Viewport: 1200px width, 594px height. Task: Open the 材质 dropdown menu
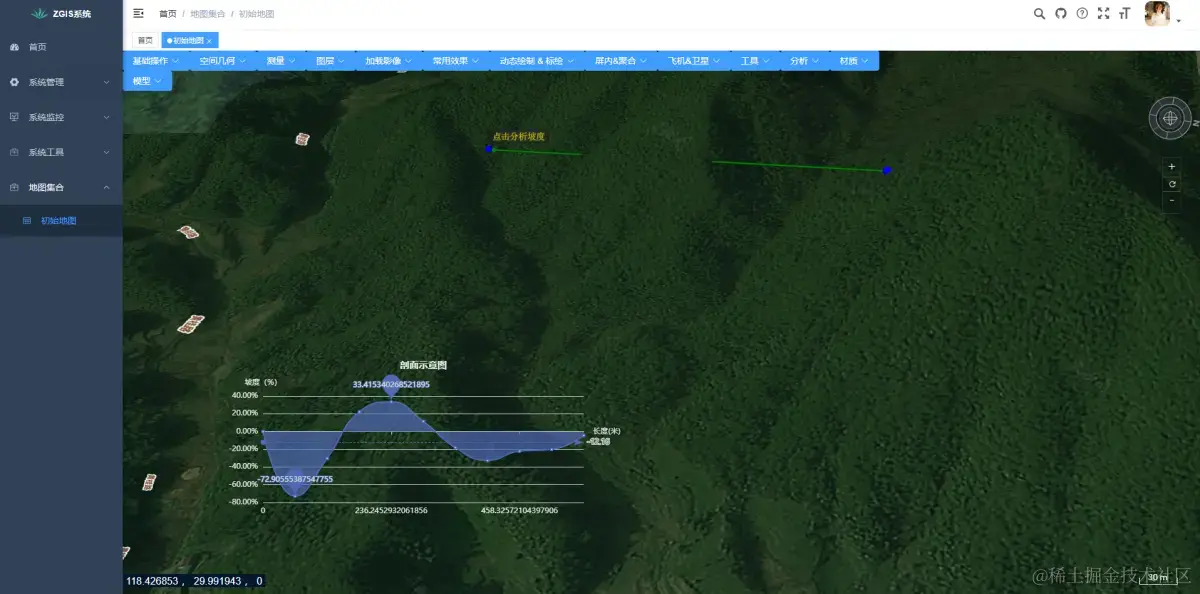854,61
